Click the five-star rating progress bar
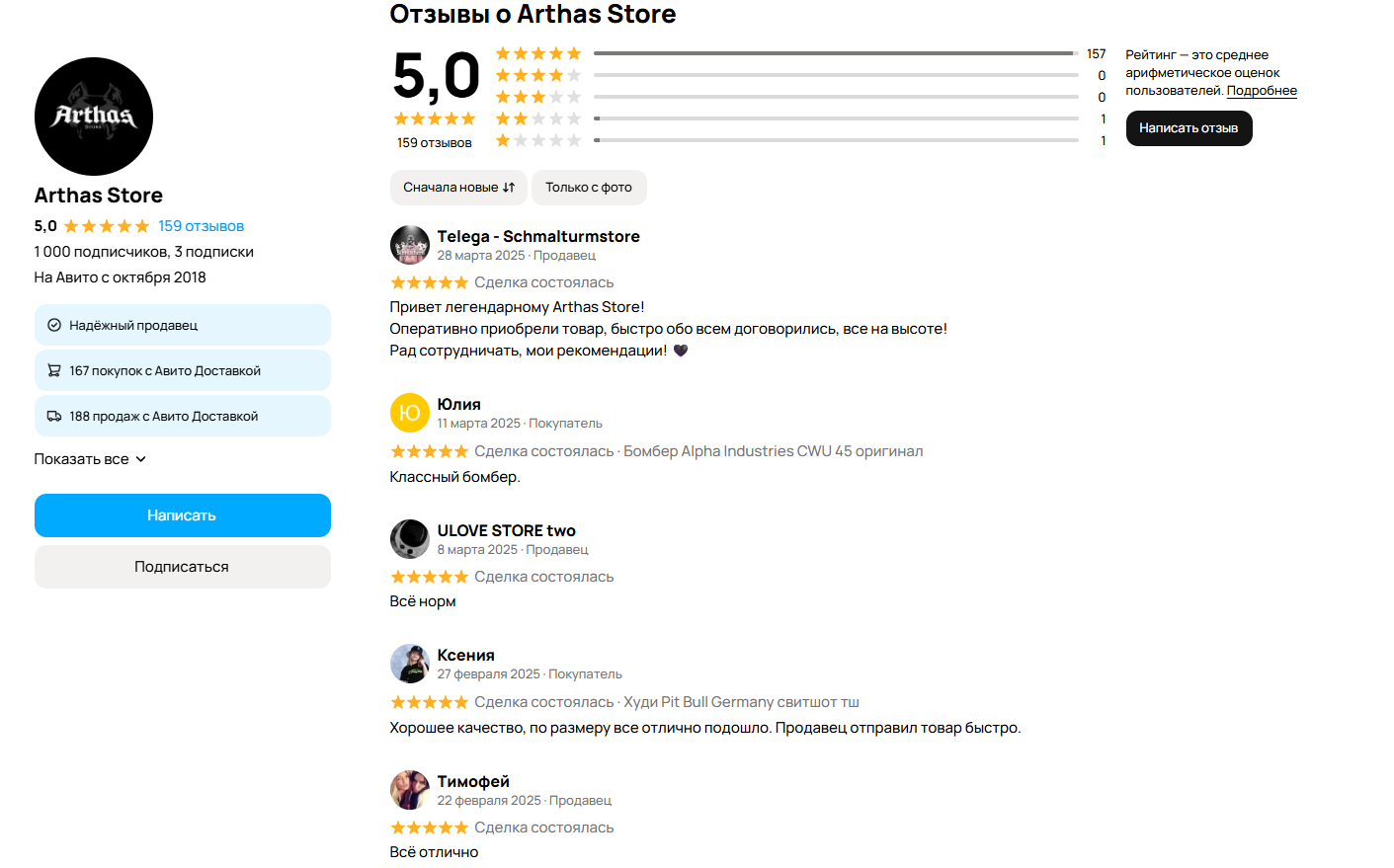This screenshot has height=868, width=1394. point(835,52)
